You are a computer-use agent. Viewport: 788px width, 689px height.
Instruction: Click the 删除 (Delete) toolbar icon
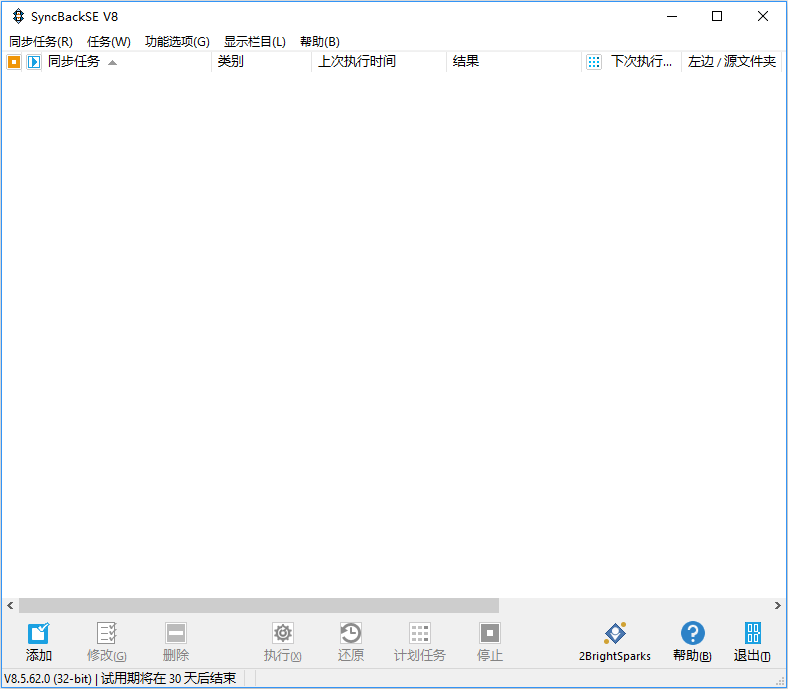point(176,633)
